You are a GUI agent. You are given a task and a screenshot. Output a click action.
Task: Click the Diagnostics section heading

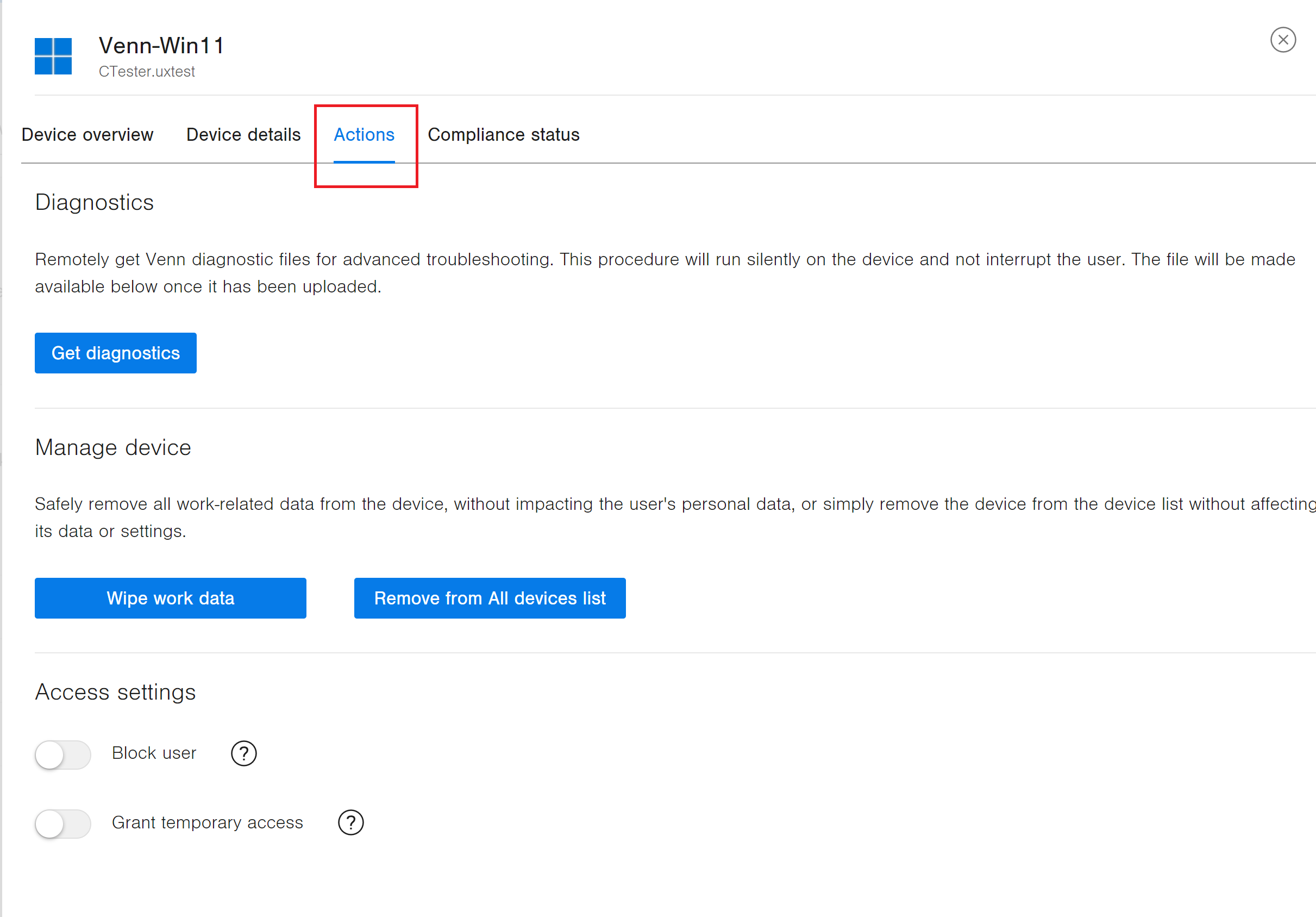pos(94,202)
